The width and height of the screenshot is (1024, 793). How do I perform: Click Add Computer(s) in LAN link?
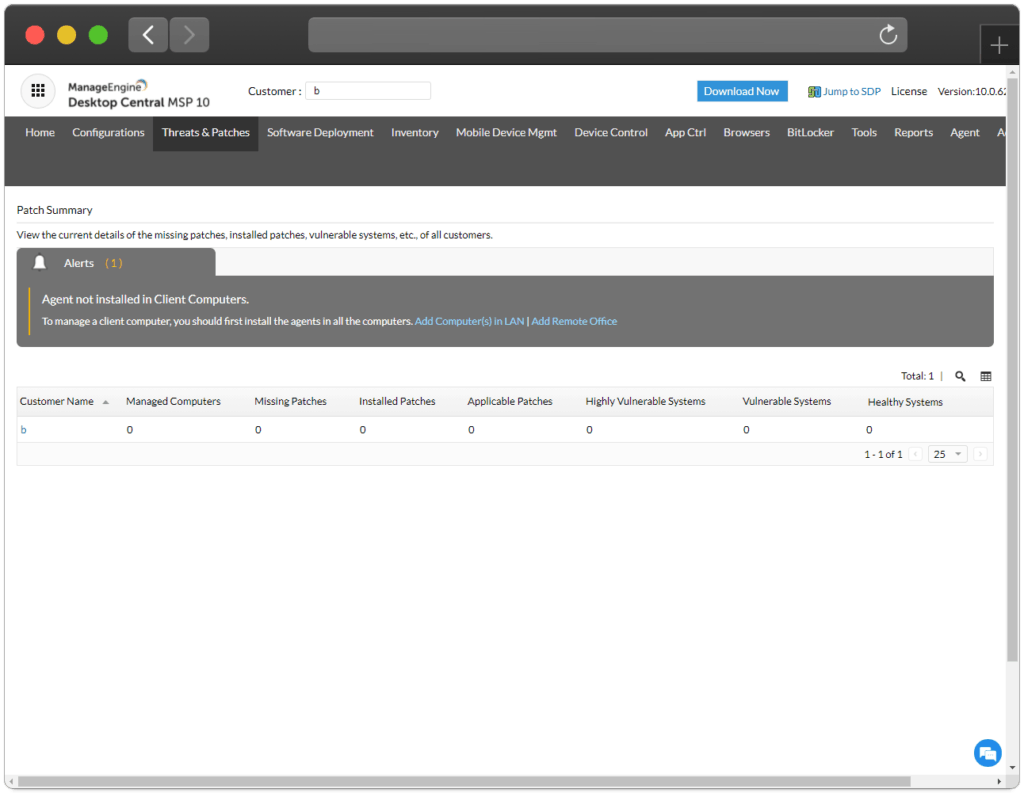click(470, 321)
